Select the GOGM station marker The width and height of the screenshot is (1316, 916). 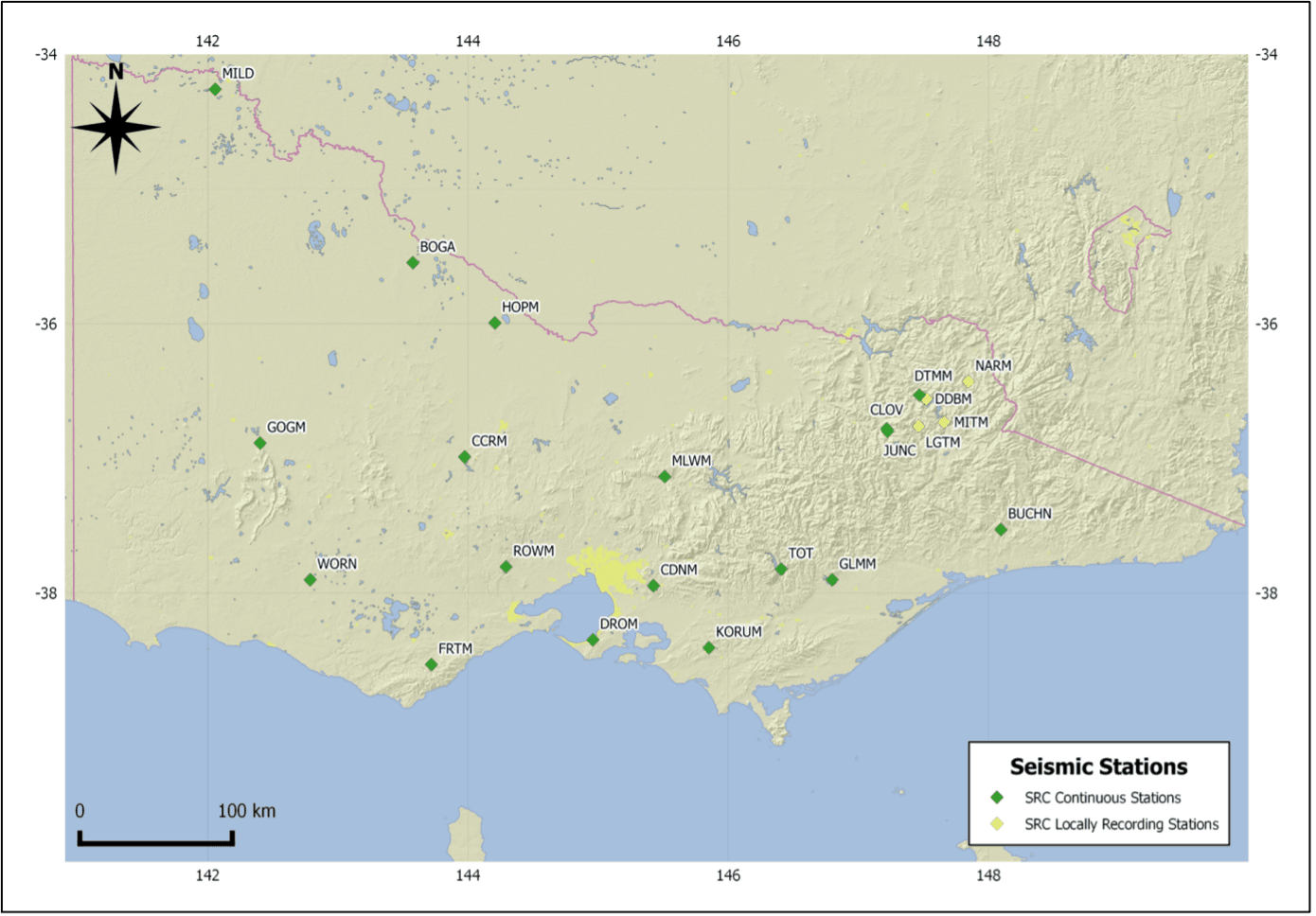(x=260, y=443)
